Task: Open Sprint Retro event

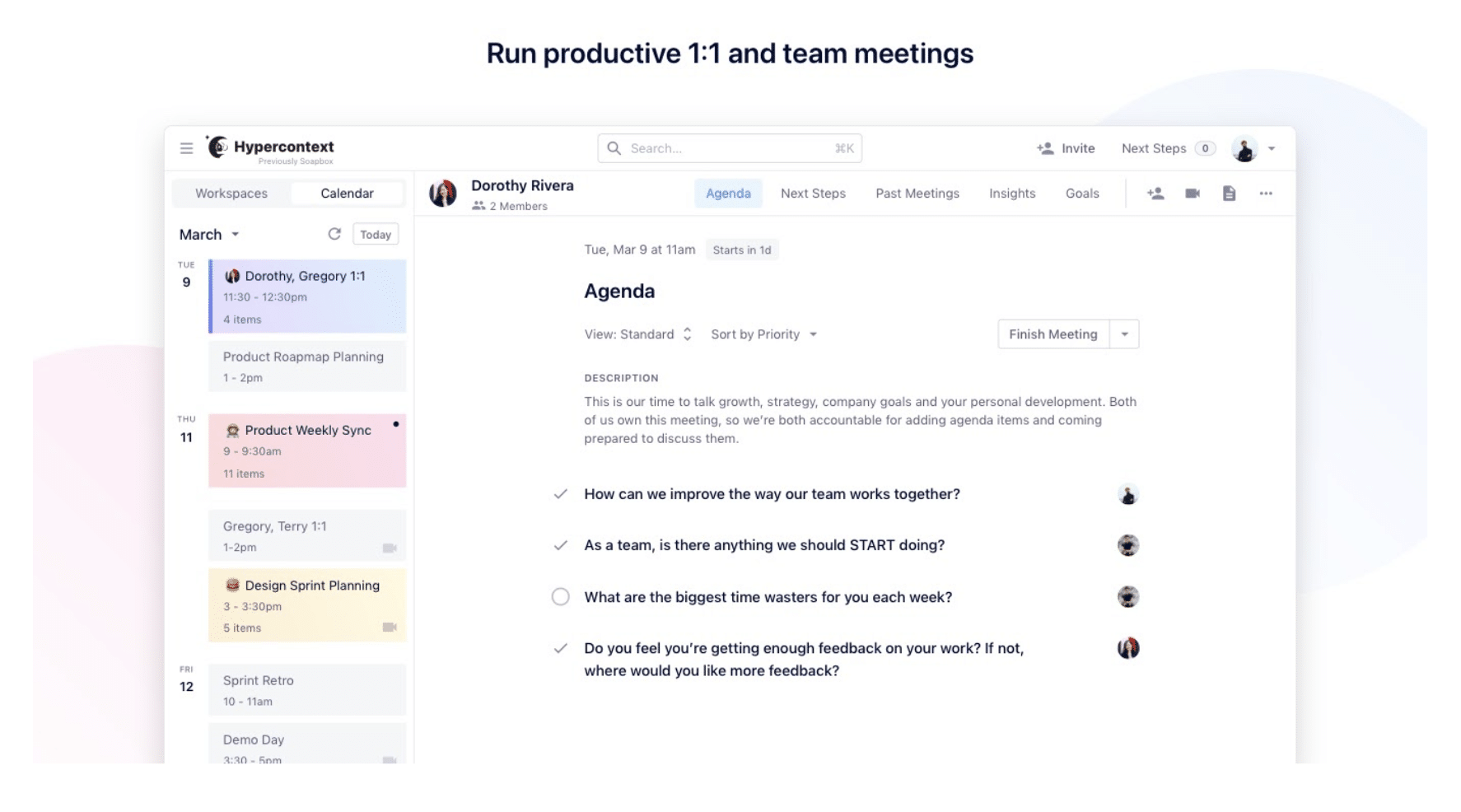Action: 307,690
